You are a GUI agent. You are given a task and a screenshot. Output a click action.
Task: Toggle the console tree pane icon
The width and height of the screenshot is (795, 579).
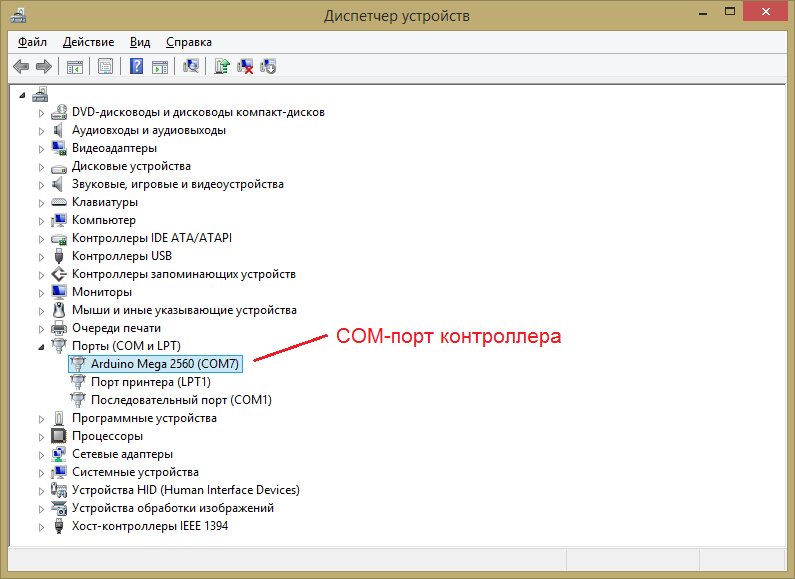point(75,66)
